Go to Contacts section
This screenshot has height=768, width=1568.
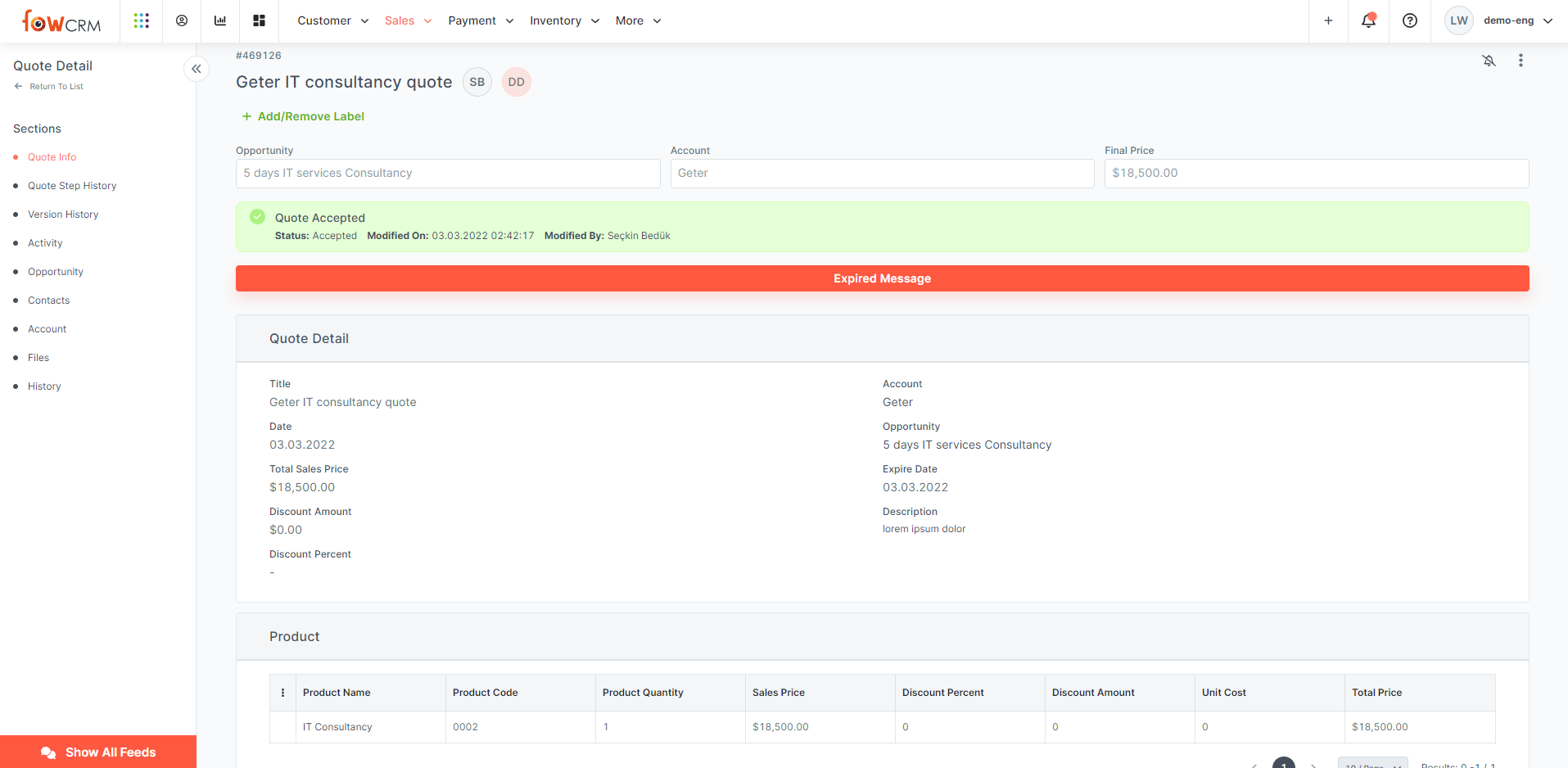(49, 300)
